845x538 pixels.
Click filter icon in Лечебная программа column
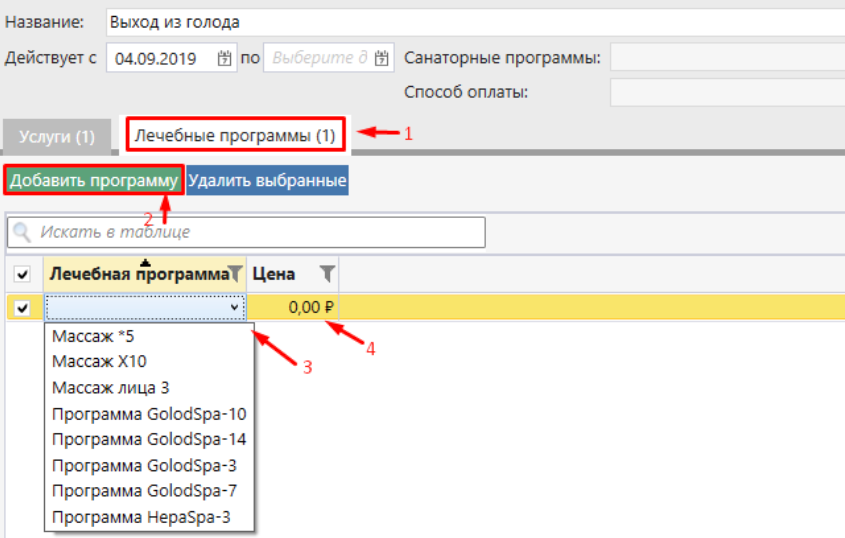coord(235,273)
